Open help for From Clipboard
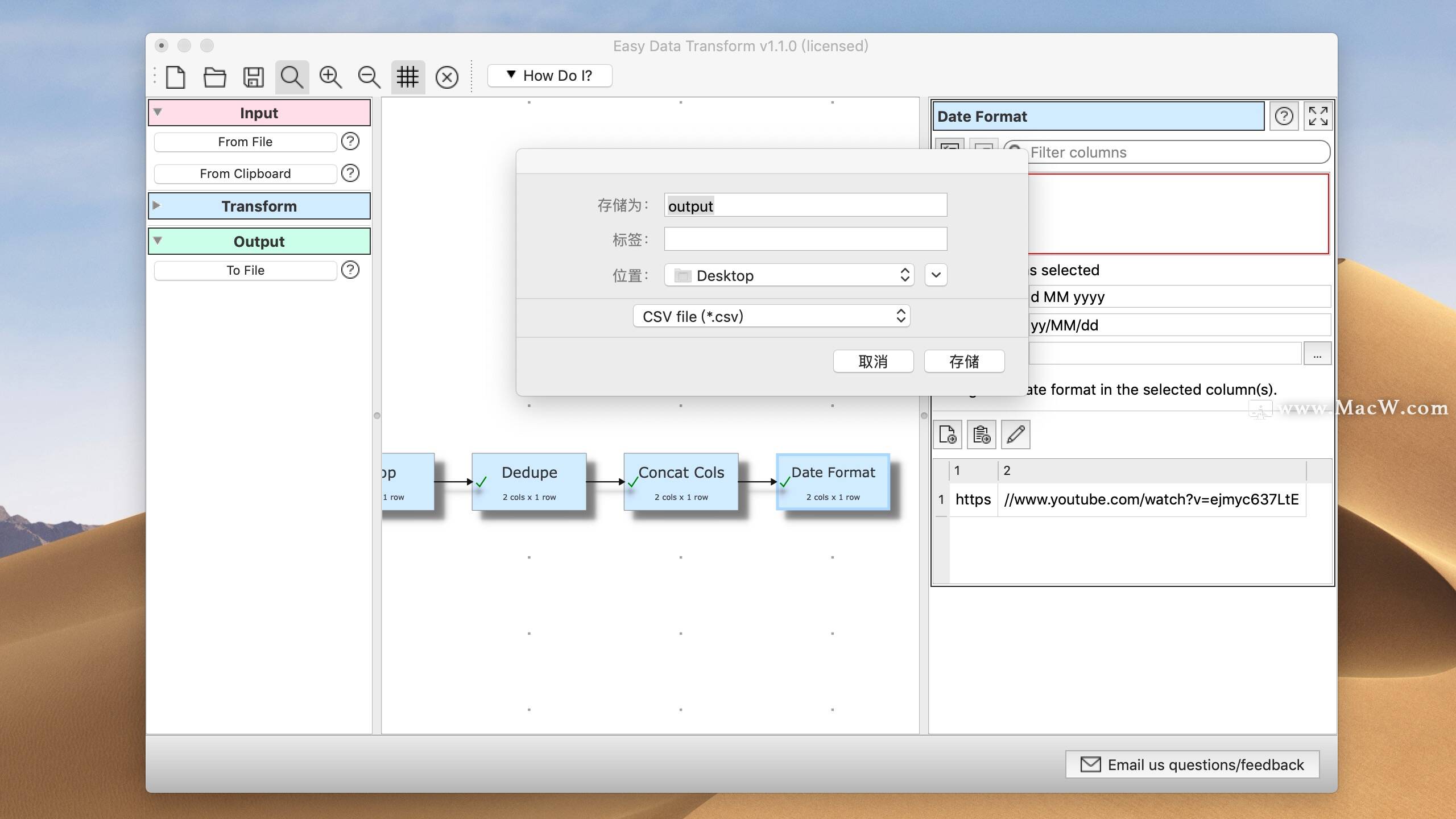The height and width of the screenshot is (819, 1456). (350, 173)
